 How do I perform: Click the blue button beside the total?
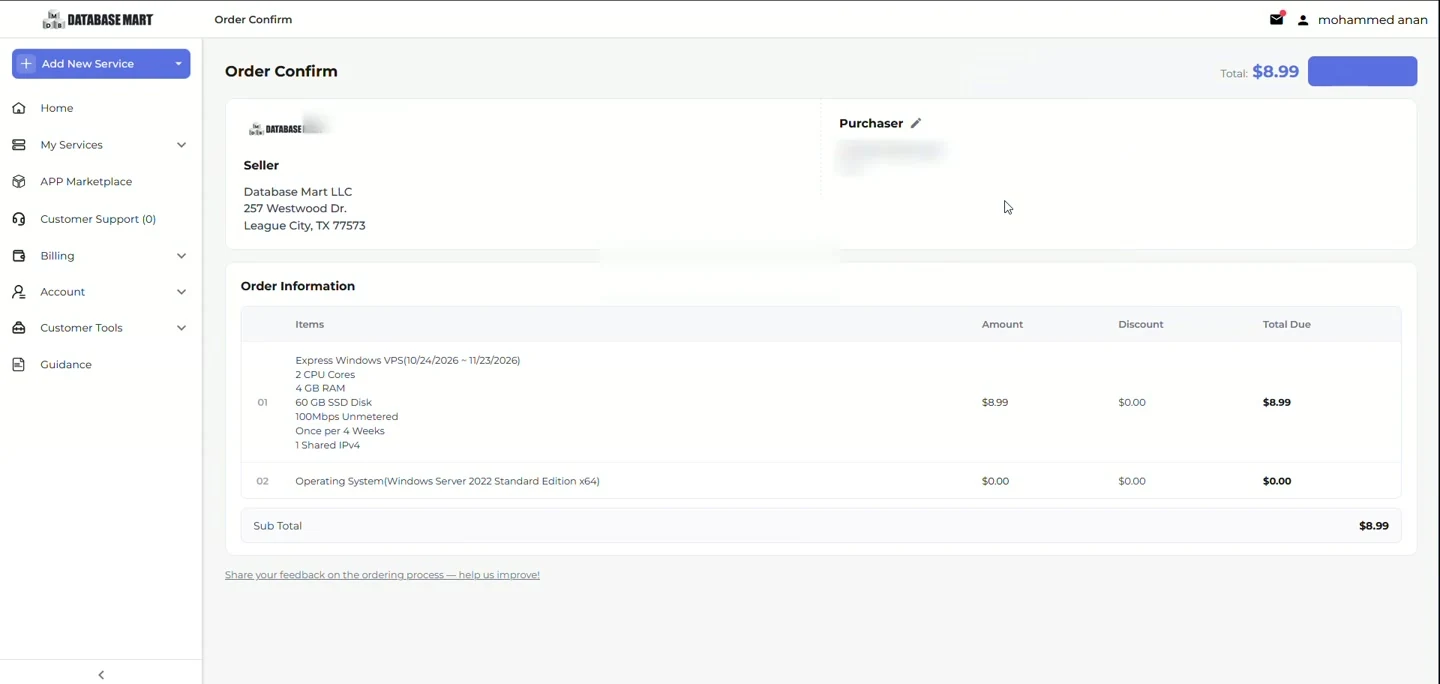(1362, 71)
